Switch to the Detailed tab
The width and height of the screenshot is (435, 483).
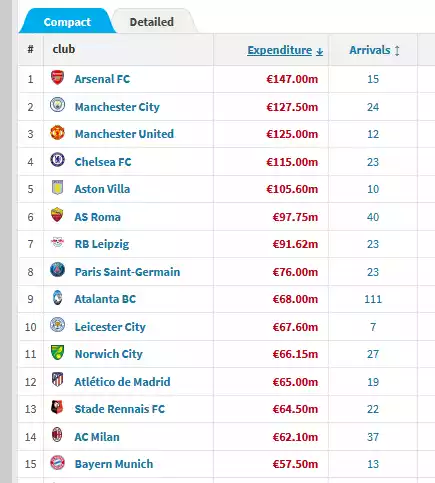(152, 22)
